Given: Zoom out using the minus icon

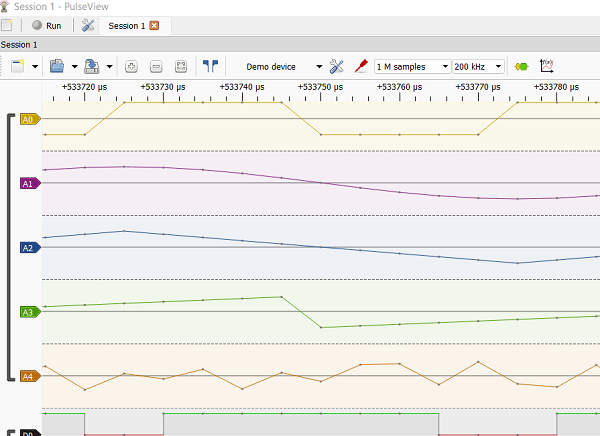Looking at the screenshot, I should click(156, 67).
